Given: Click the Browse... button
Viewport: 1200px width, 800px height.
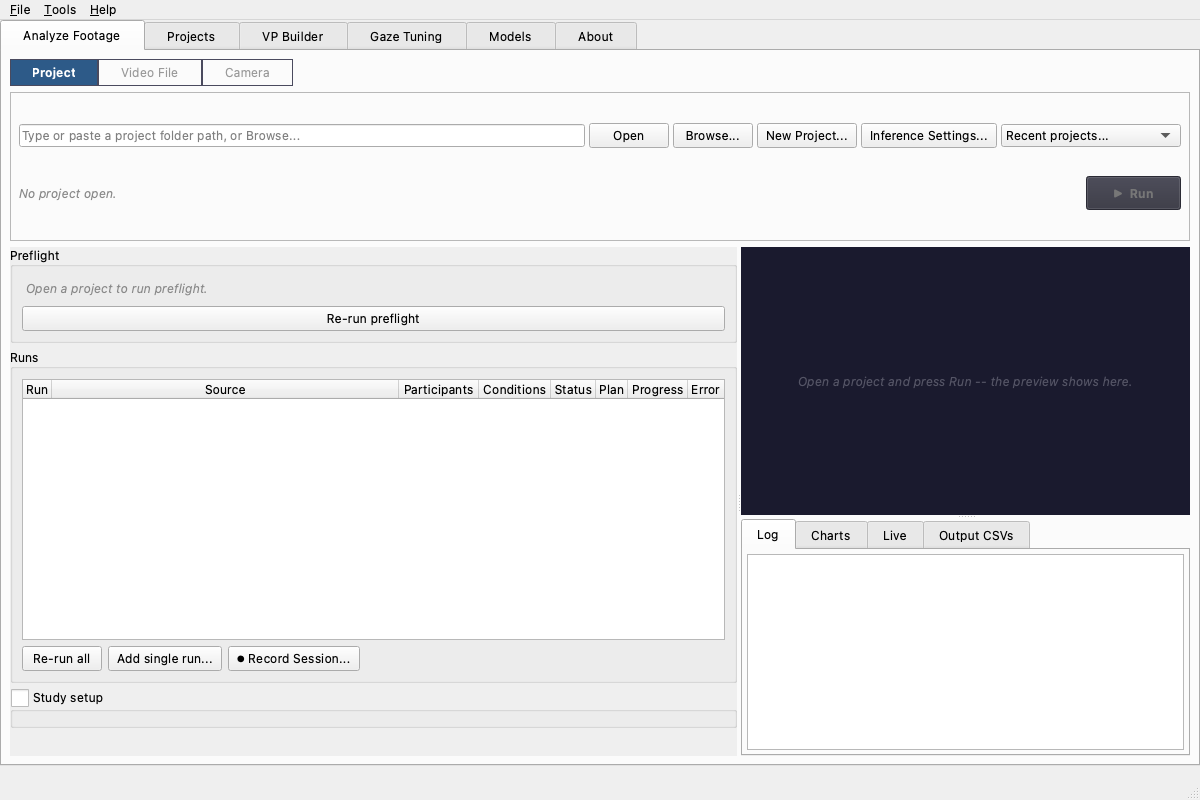Looking at the screenshot, I should (x=712, y=135).
